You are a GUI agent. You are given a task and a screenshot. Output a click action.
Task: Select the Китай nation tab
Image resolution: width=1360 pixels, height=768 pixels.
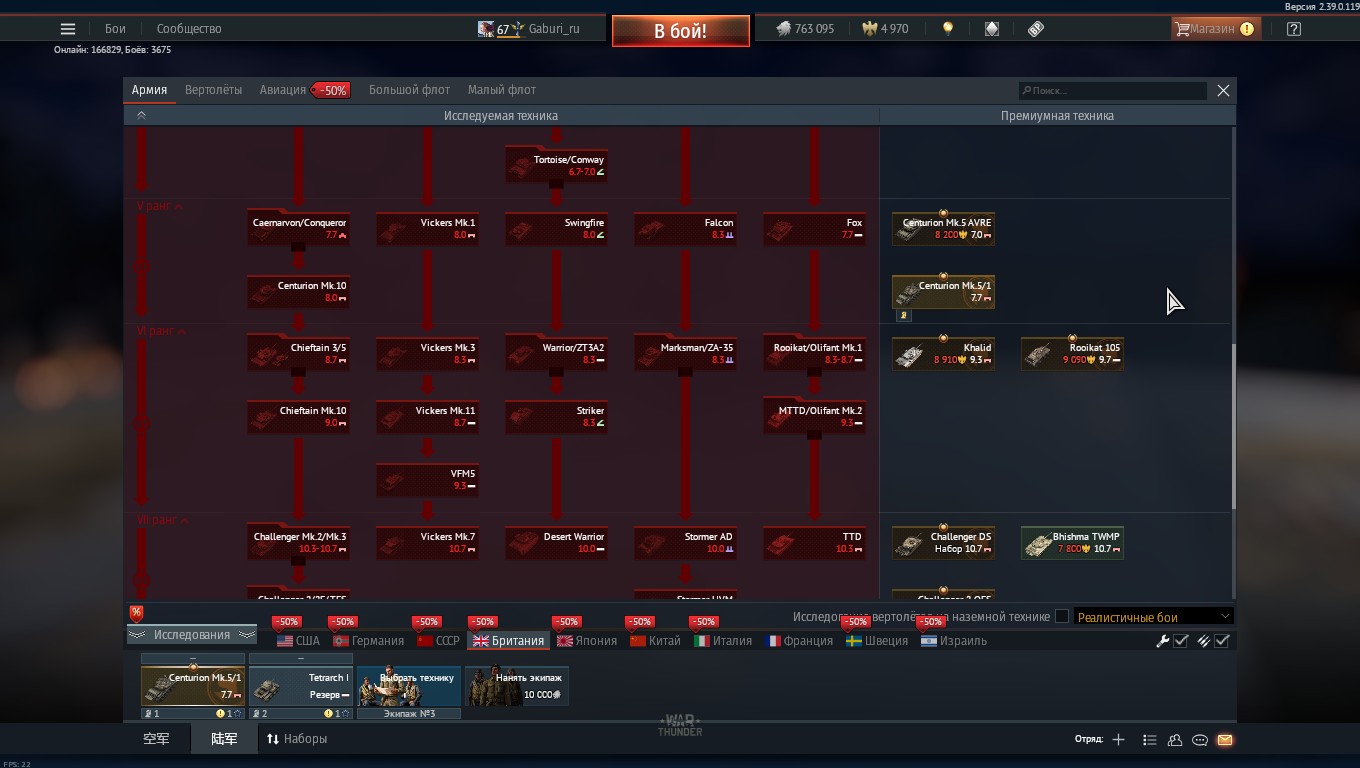[655, 641]
